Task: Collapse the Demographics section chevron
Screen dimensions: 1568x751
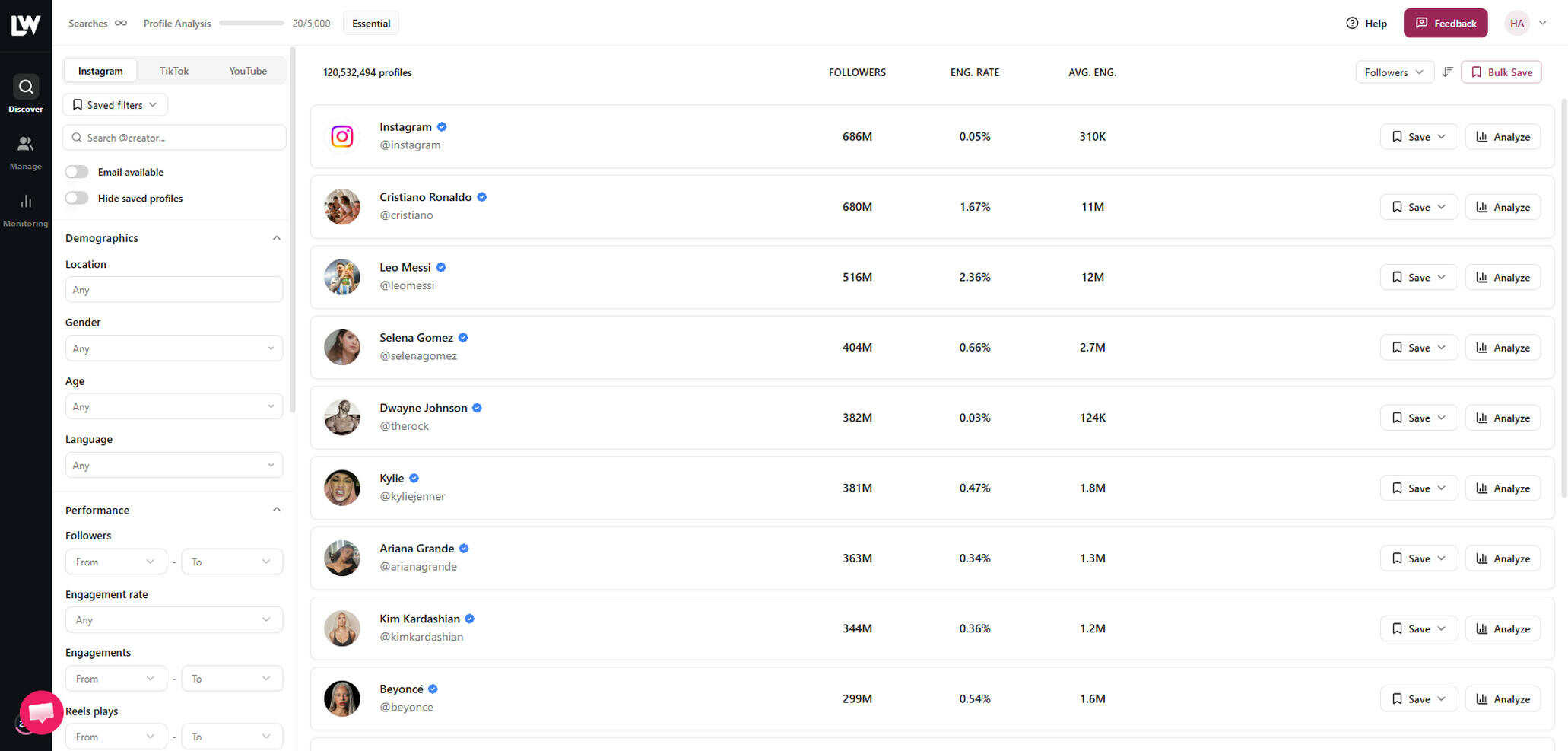Action: [277, 238]
